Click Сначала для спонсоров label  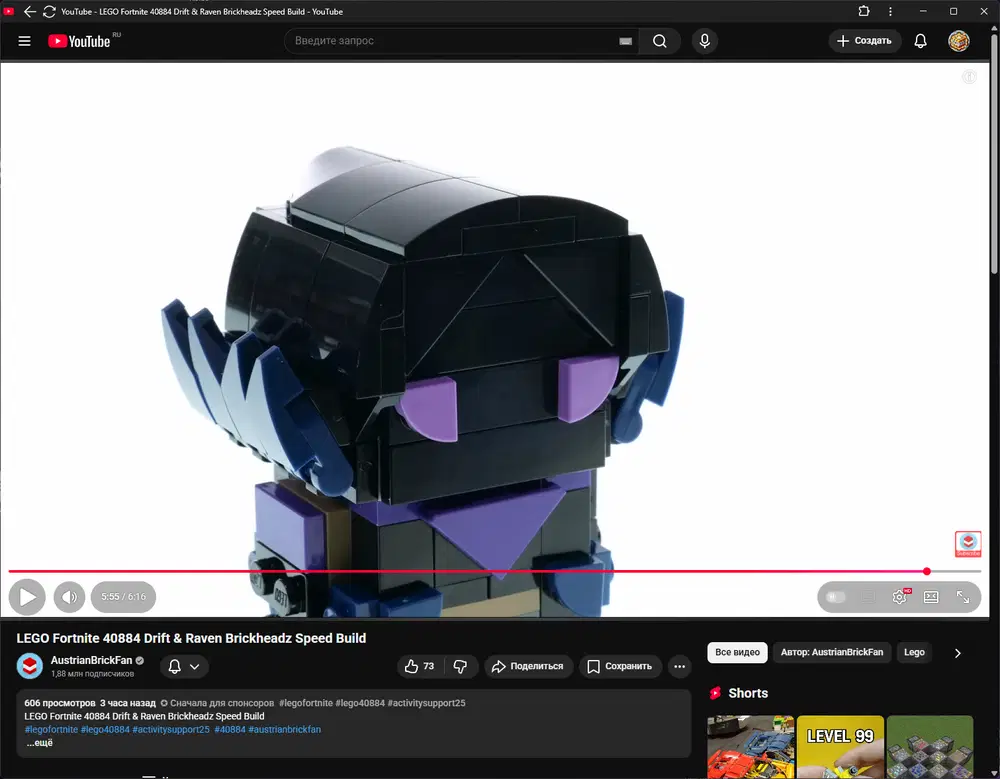(x=217, y=703)
